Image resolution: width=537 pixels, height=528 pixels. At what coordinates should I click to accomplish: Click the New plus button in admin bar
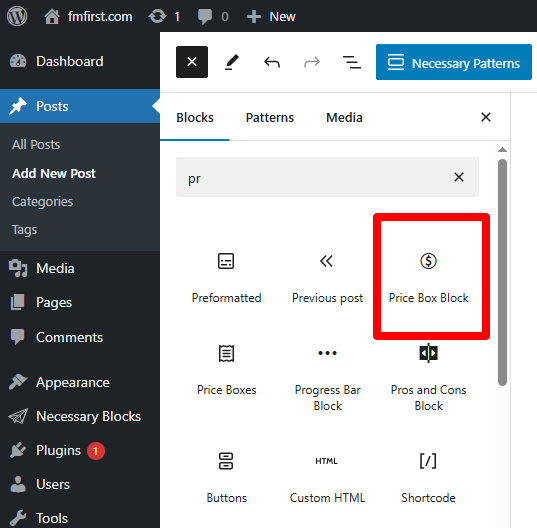tap(271, 16)
